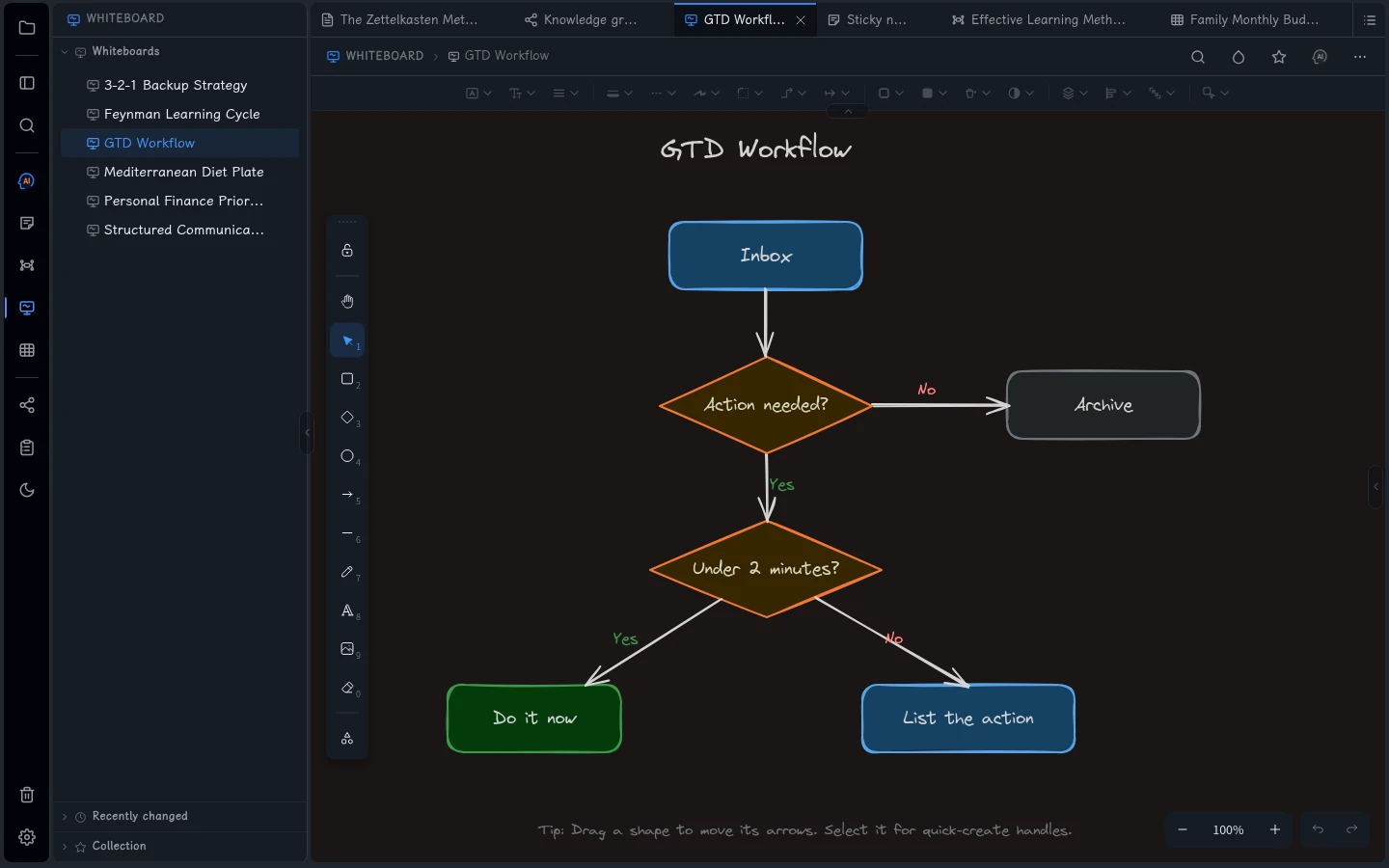Open the trash bin
Image resolution: width=1389 pixels, height=868 pixels.
tap(27, 795)
